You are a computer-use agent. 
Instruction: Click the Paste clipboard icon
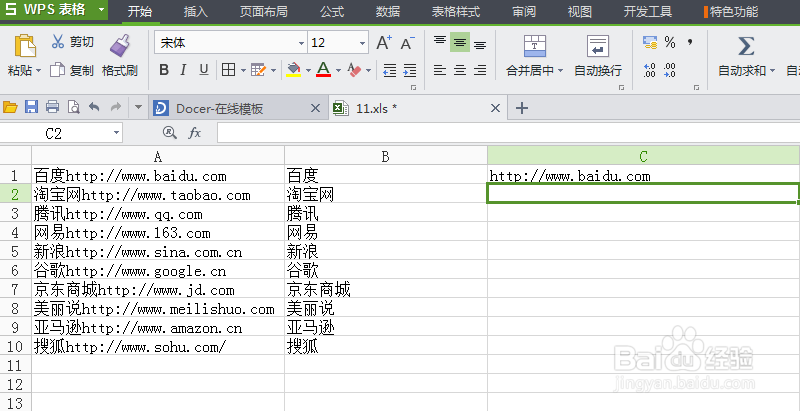click(24, 45)
